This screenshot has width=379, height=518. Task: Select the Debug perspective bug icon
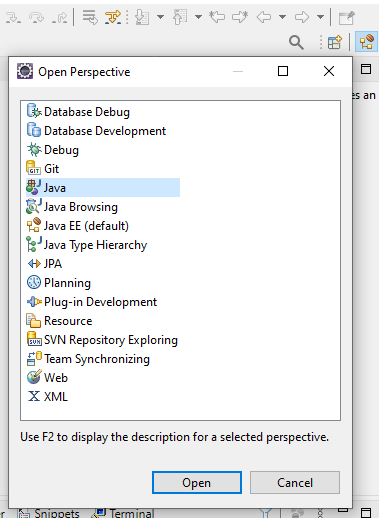coord(34,150)
